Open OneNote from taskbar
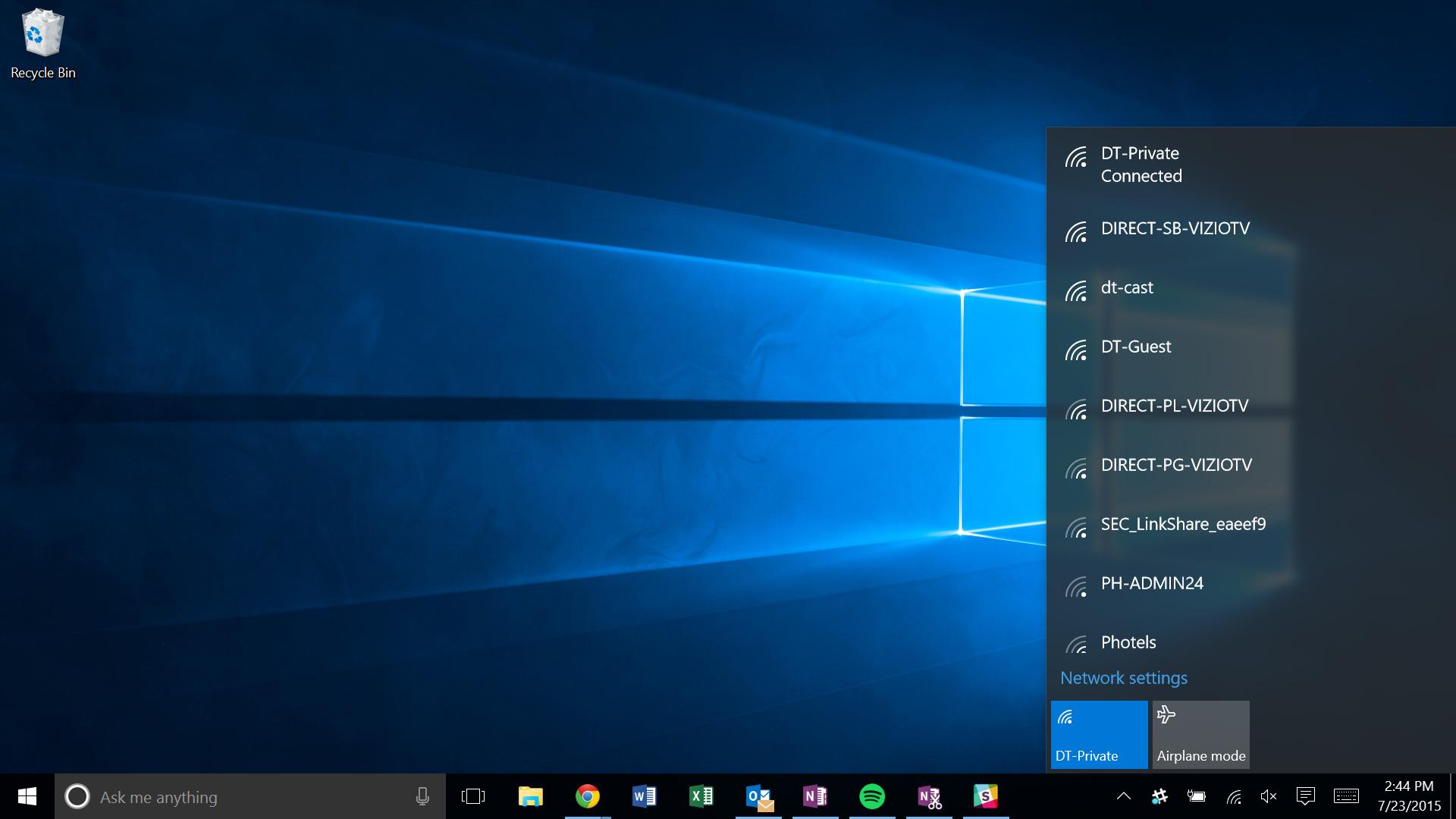1456x819 pixels. (x=814, y=796)
